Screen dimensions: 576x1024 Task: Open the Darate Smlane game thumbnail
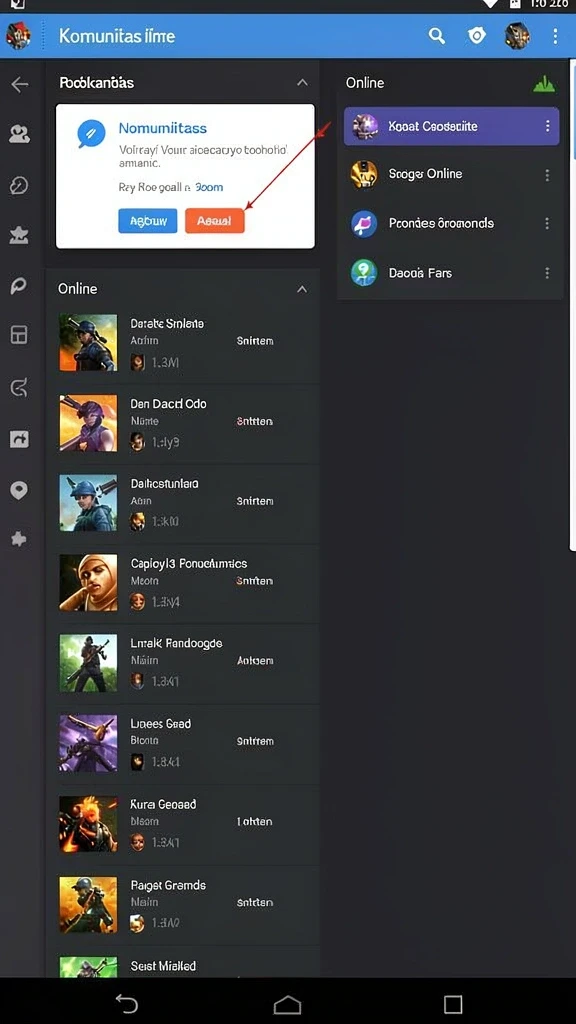(88, 342)
